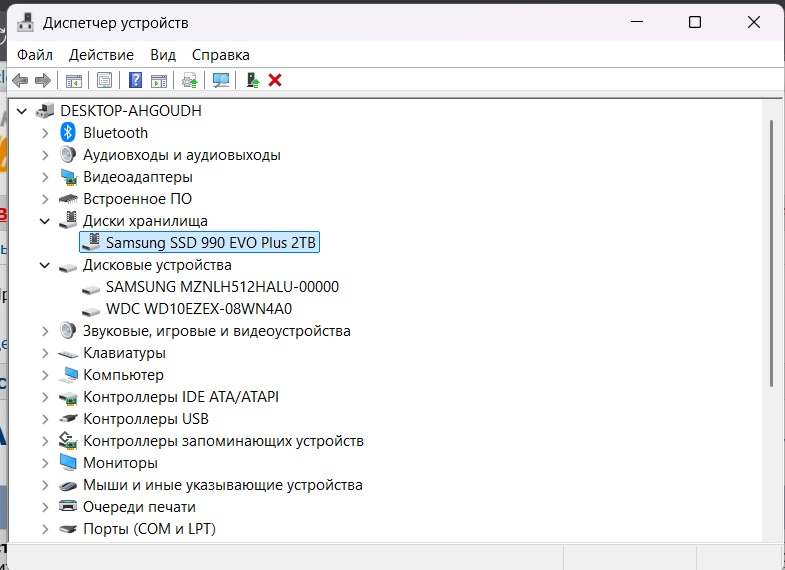Expand Аудиовходы и аудиовыходы
The height and width of the screenshot is (570, 785).
tap(45, 155)
